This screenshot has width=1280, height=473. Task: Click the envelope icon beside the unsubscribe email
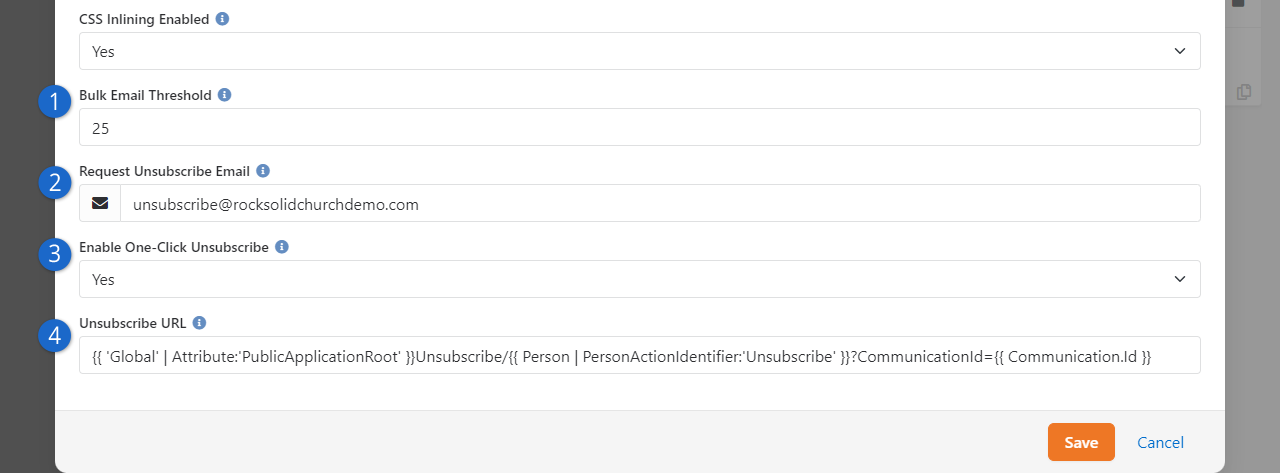tap(100, 204)
